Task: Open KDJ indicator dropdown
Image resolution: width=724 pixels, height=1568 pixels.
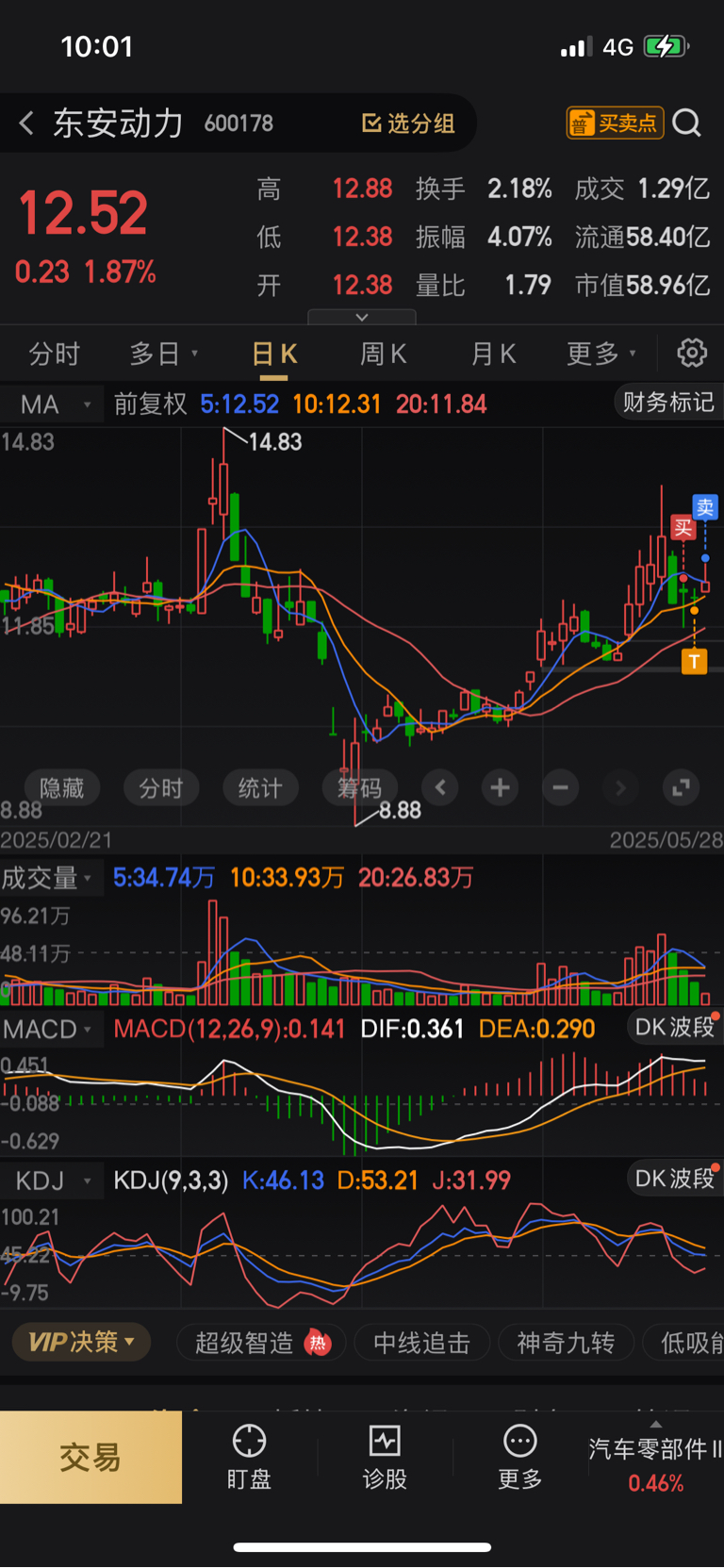Action: click(x=51, y=1180)
